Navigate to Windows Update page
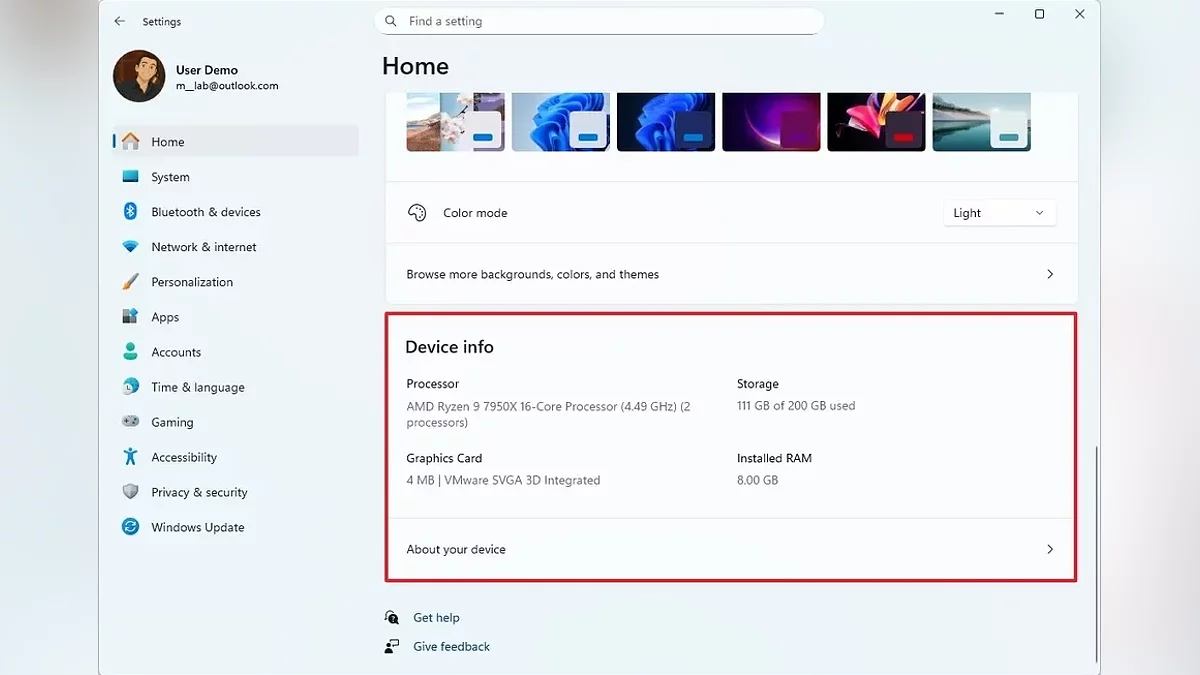Image resolution: width=1200 pixels, height=675 pixels. point(235,527)
